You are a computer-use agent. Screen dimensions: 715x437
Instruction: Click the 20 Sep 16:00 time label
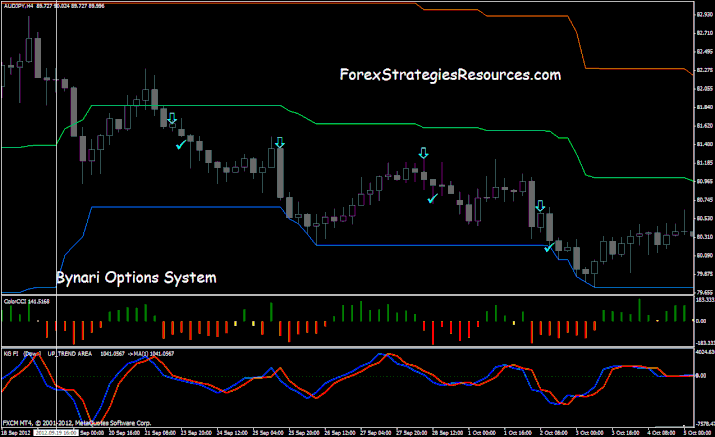(x=124, y=432)
